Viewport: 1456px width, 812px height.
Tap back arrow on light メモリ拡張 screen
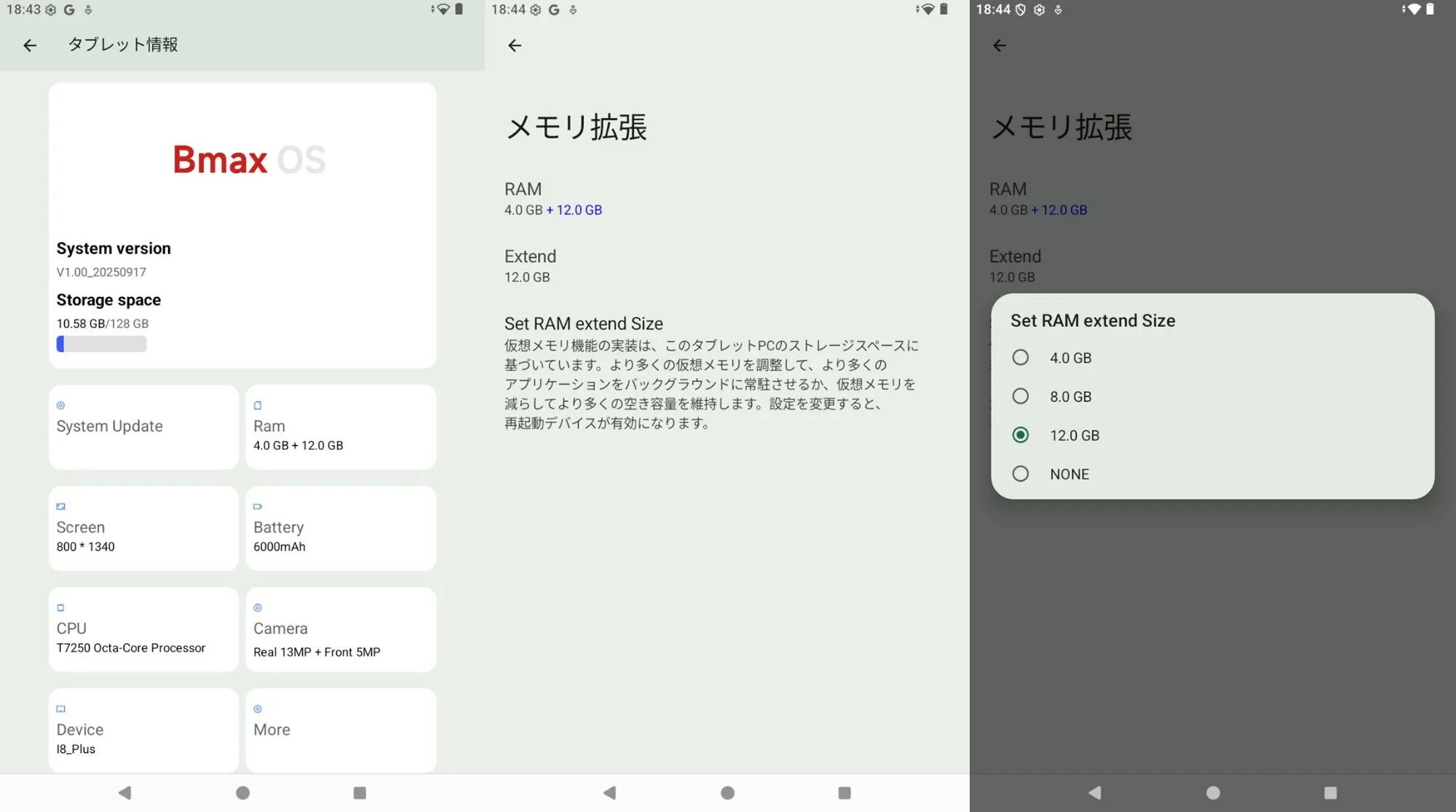515,45
